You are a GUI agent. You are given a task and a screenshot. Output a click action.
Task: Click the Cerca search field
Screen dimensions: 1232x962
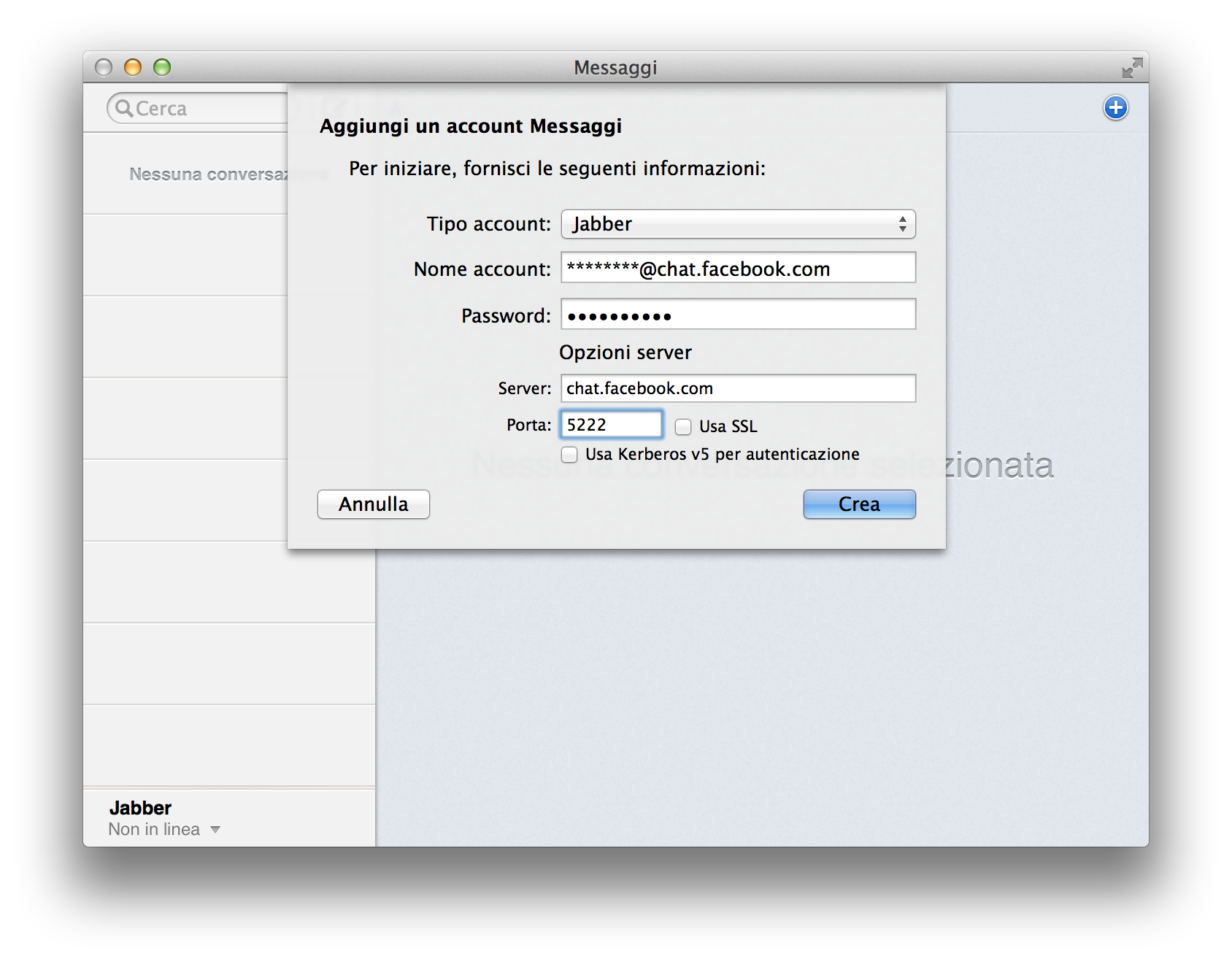197,108
